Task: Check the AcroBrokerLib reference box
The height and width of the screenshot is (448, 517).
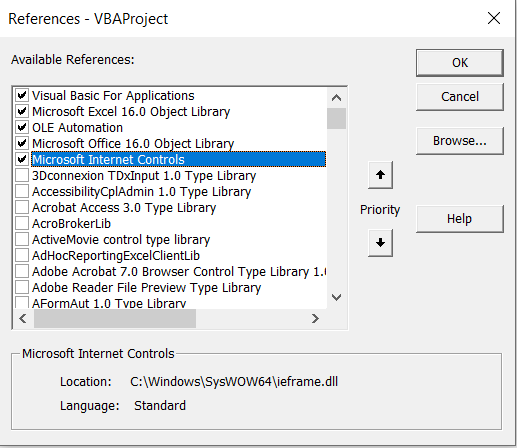Action: click(x=22, y=223)
